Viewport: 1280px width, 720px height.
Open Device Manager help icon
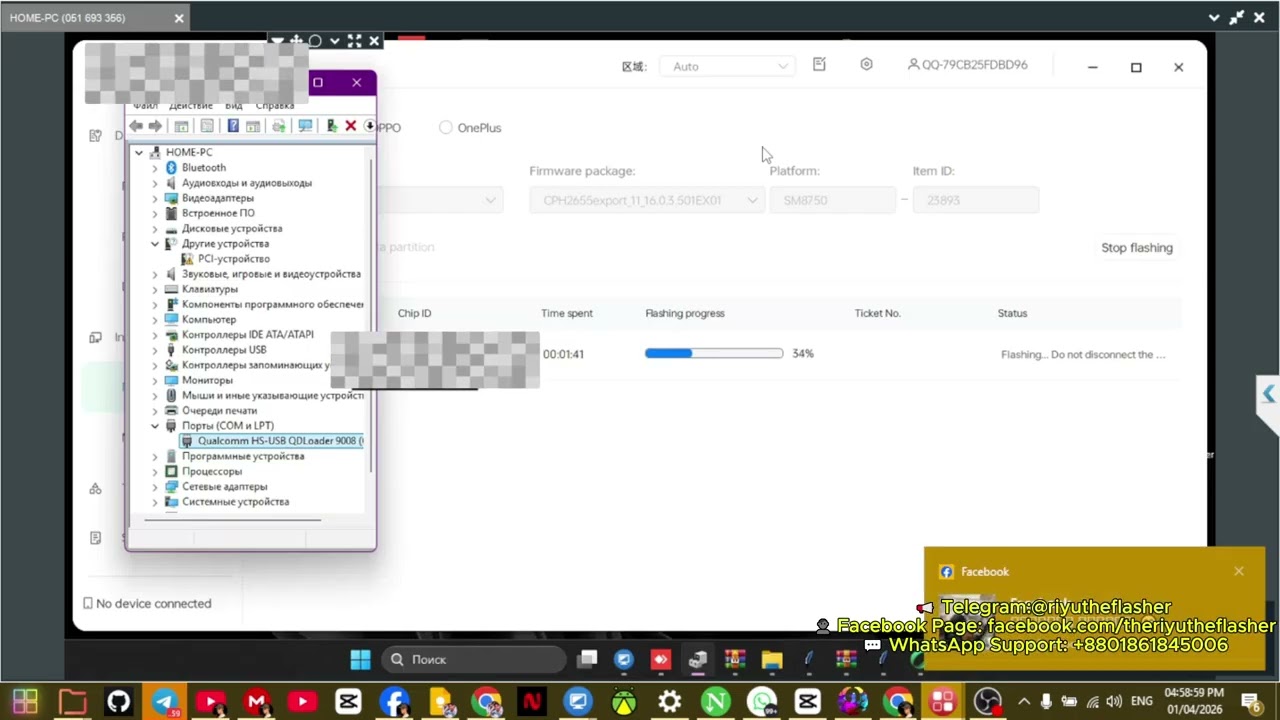click(x=233, y=126)
